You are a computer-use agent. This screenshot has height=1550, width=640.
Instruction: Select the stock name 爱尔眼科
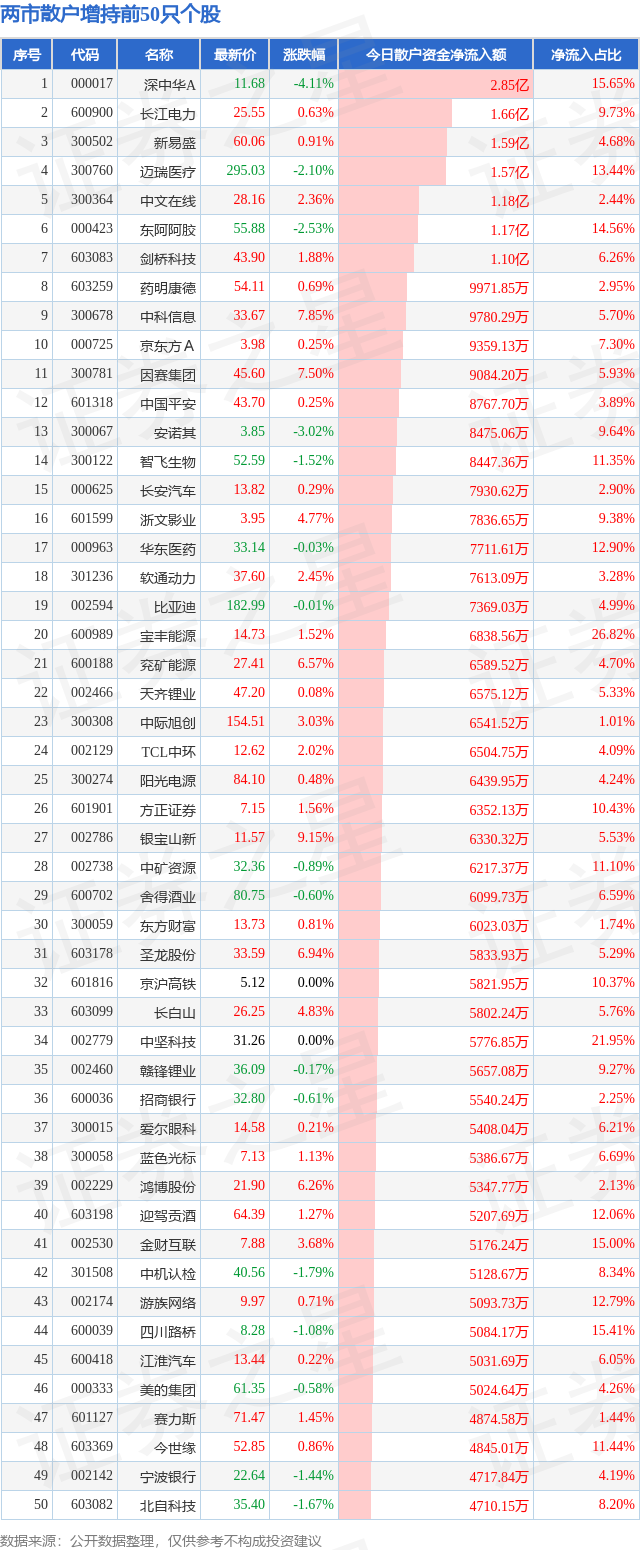[169, 1128]
